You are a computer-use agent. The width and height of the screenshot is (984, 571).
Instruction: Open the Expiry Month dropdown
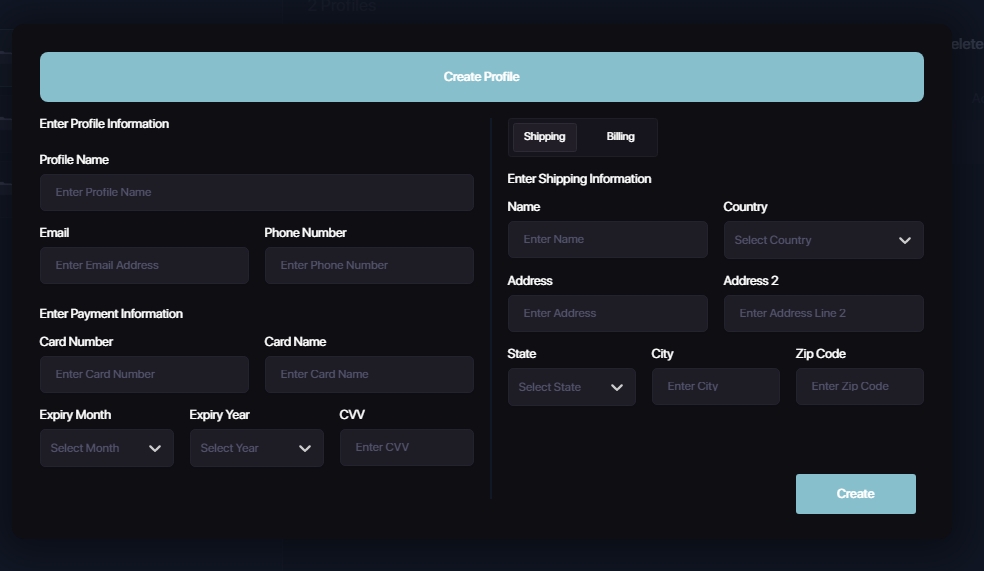[x=106, y=448]
